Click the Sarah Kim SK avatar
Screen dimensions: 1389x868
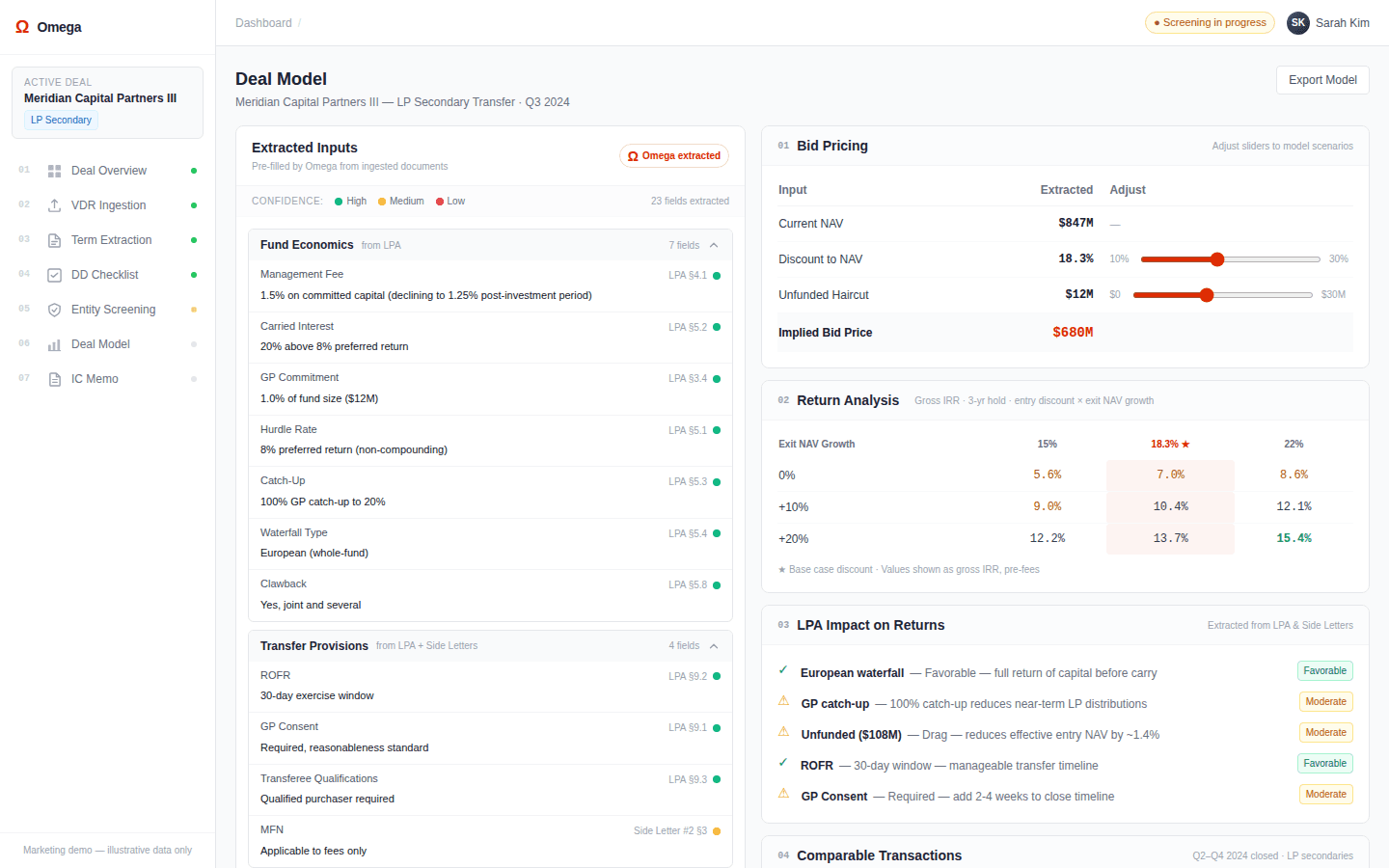point(1298,23)
